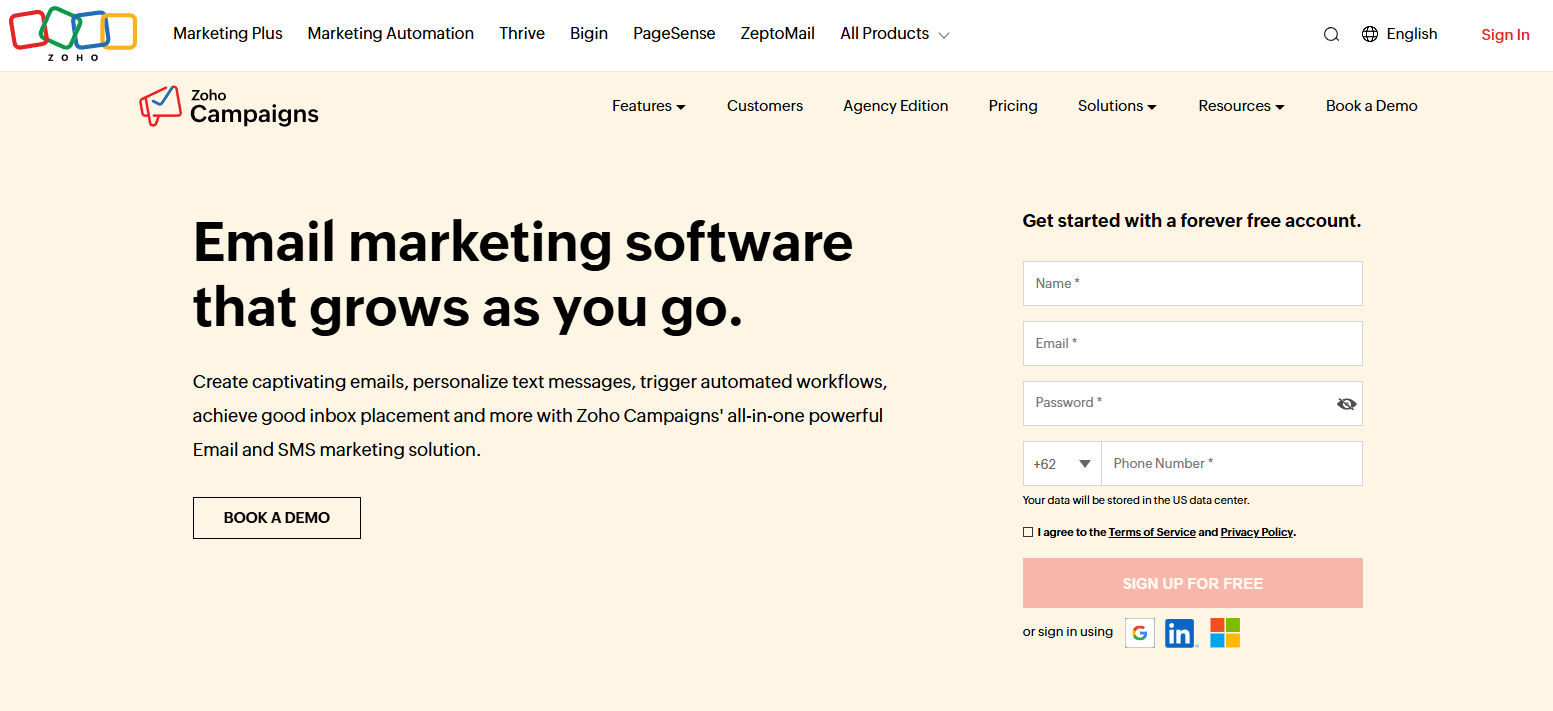Viewport: 1553px width, 711px height.
Task: Open the +62 country code selector
Action: coord(1061,463)
